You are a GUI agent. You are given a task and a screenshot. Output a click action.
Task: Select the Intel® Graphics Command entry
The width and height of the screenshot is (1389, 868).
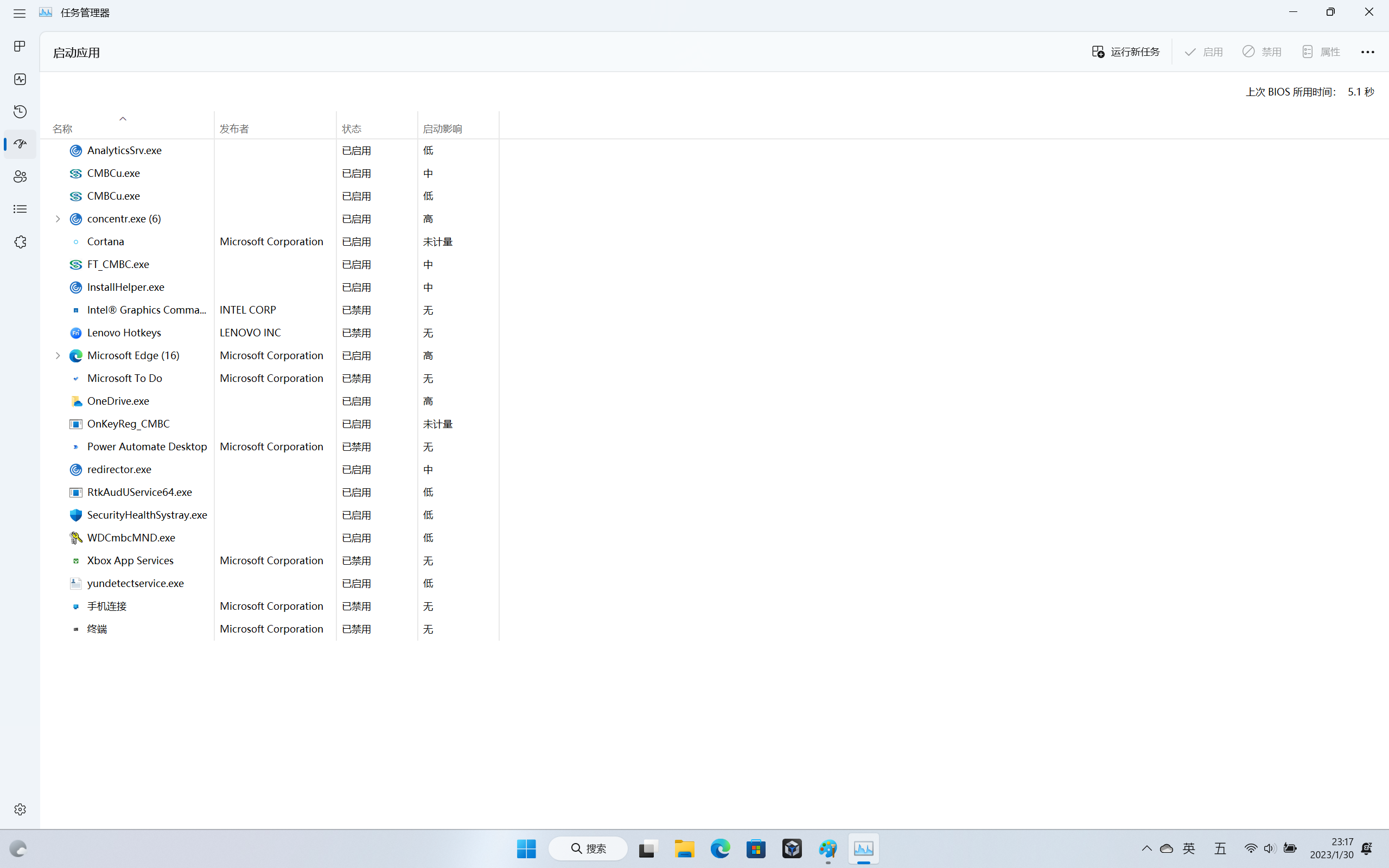[x=270, y=310]
